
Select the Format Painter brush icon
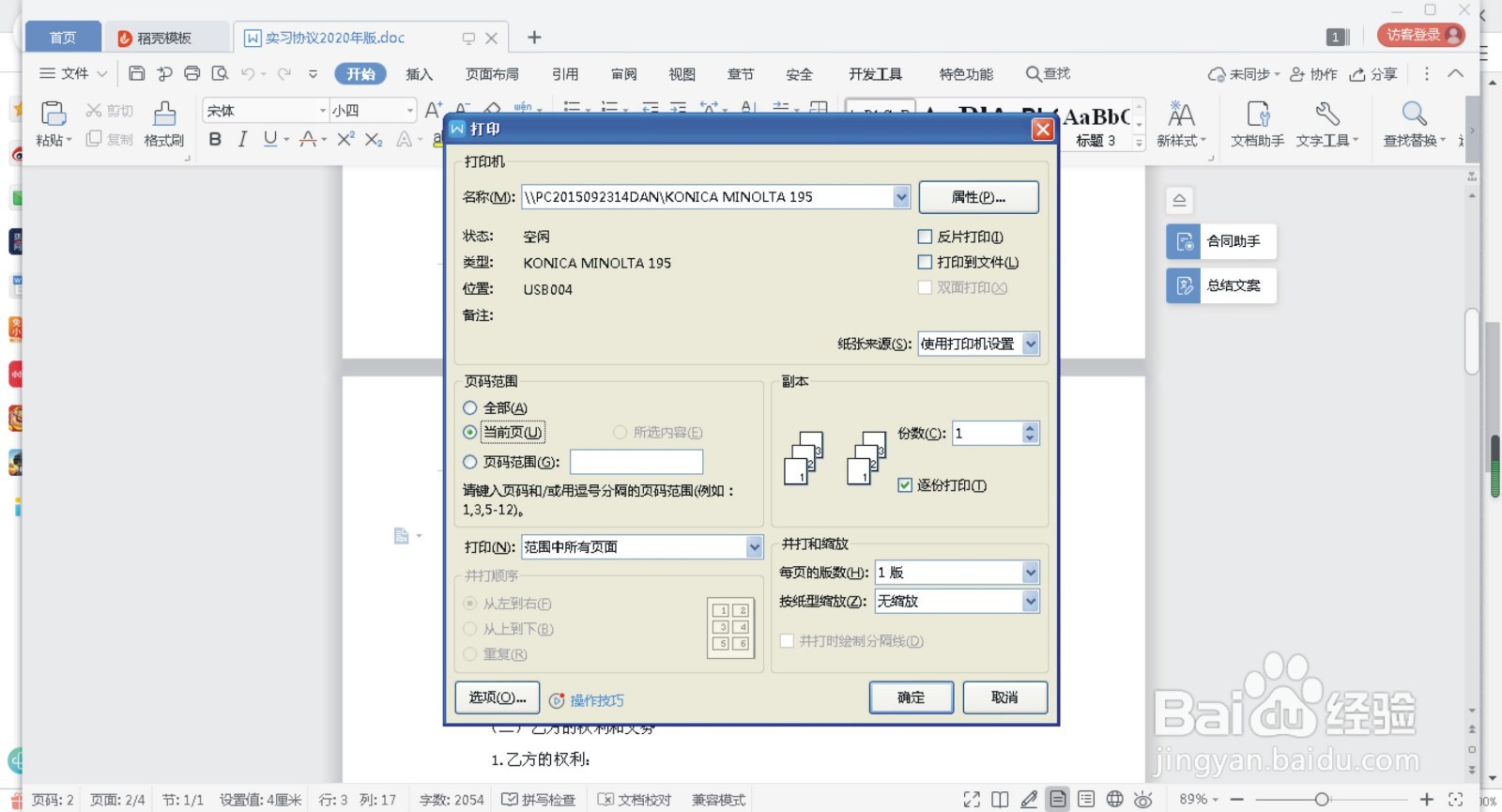coord(164,114)
